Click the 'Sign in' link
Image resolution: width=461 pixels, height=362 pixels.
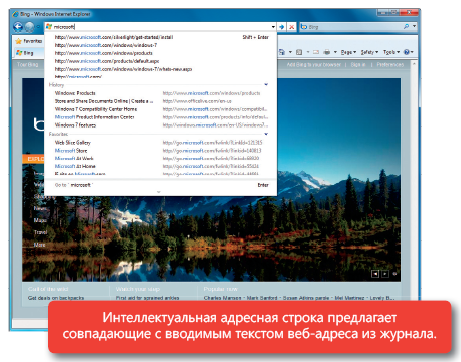pos(358,65)
